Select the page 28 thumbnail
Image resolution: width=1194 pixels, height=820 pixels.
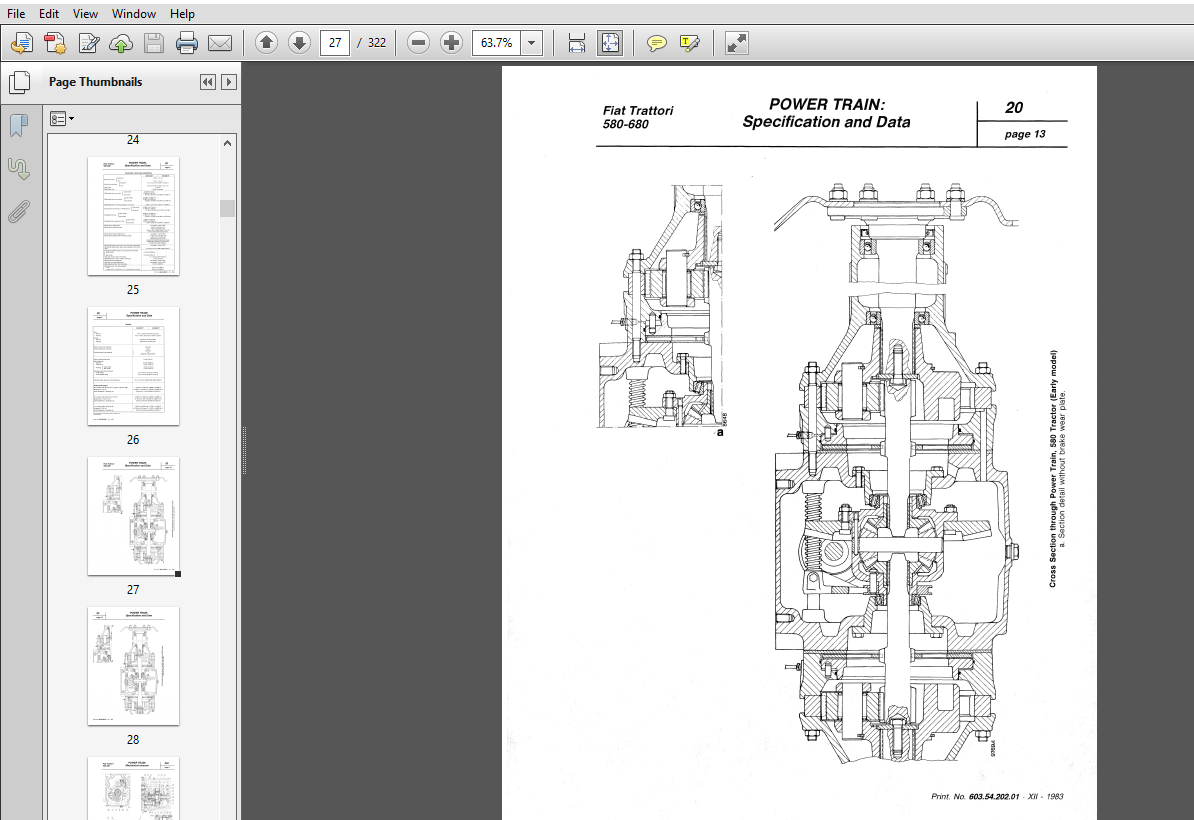133,665
